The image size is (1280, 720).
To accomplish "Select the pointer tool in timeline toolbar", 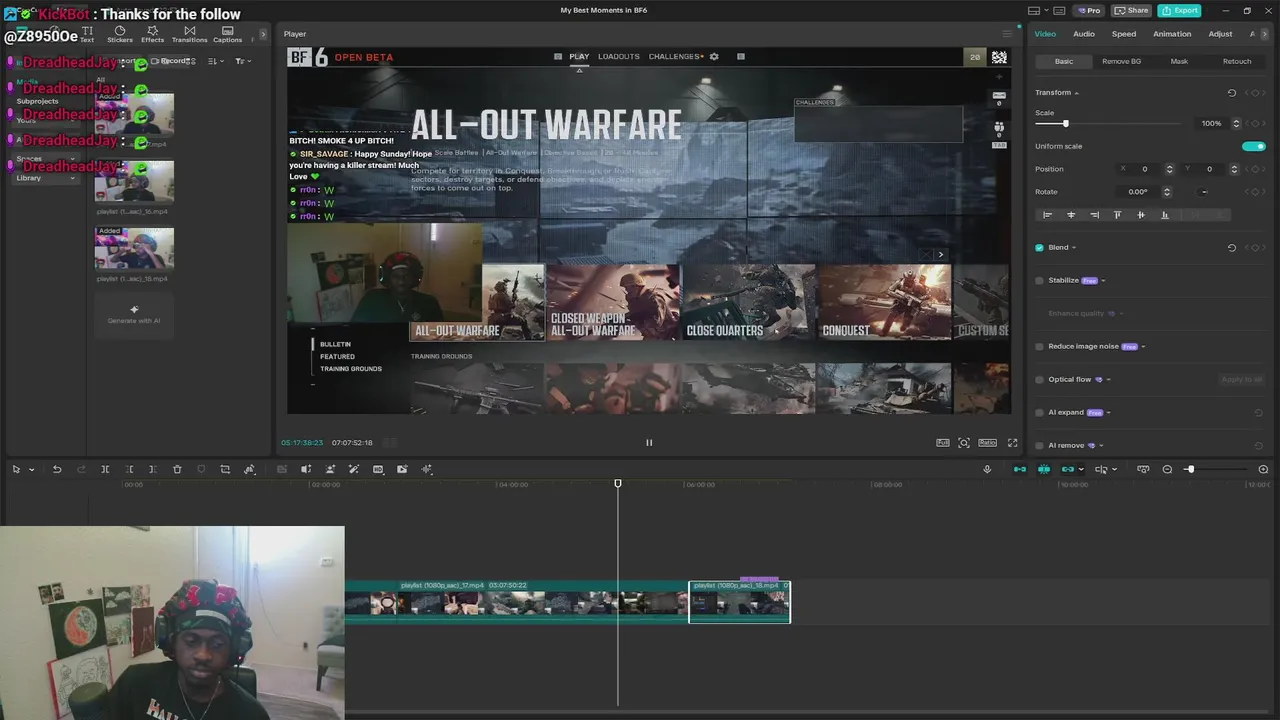I will pyautogui.click(x=16, y=469).
